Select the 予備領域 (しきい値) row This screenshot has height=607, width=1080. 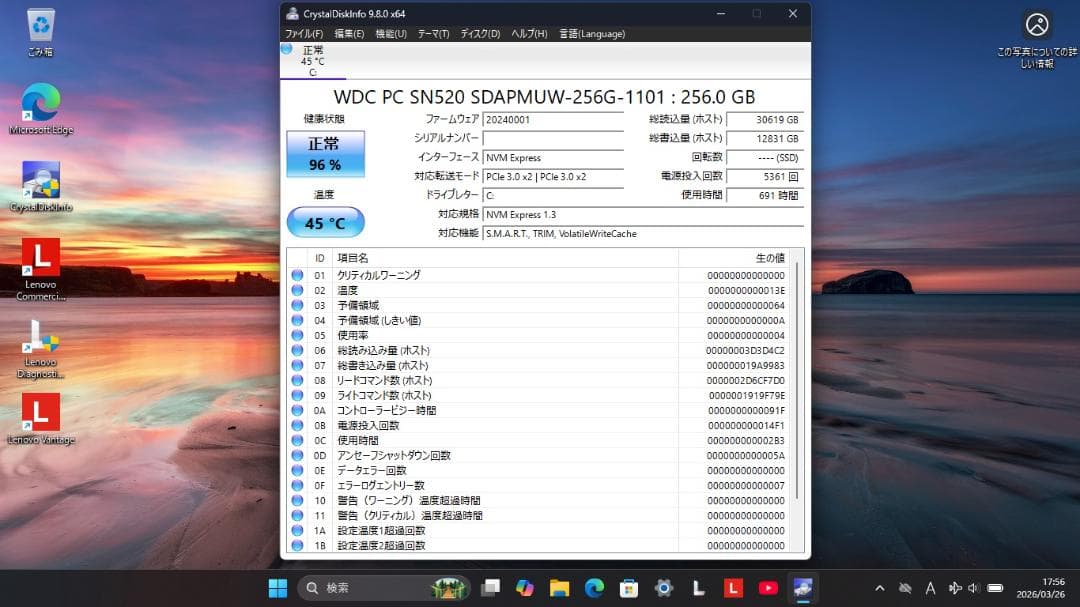click(x=539, y=320)
